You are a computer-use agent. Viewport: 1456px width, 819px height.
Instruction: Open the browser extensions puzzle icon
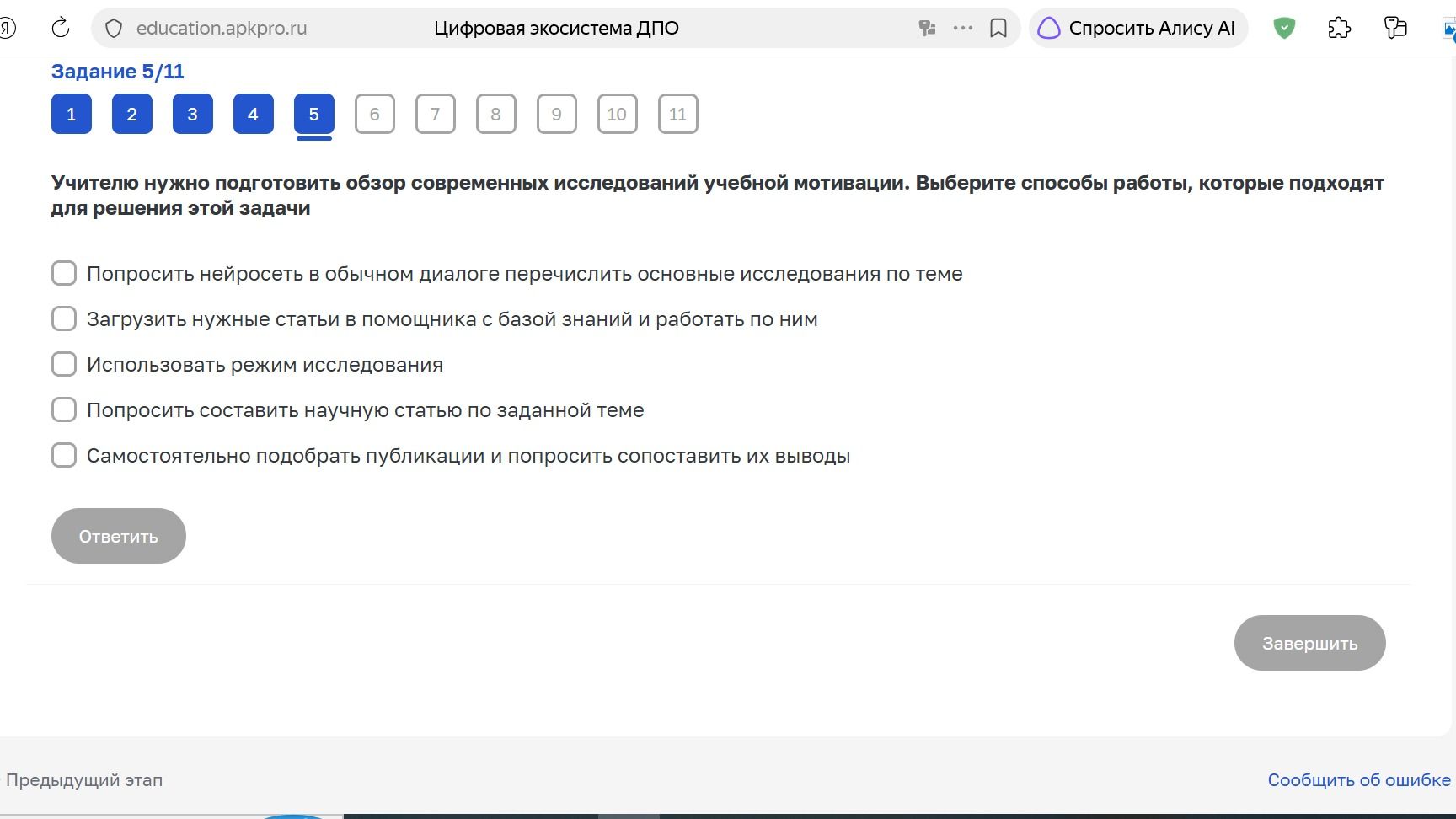[x=1340, y=28]
